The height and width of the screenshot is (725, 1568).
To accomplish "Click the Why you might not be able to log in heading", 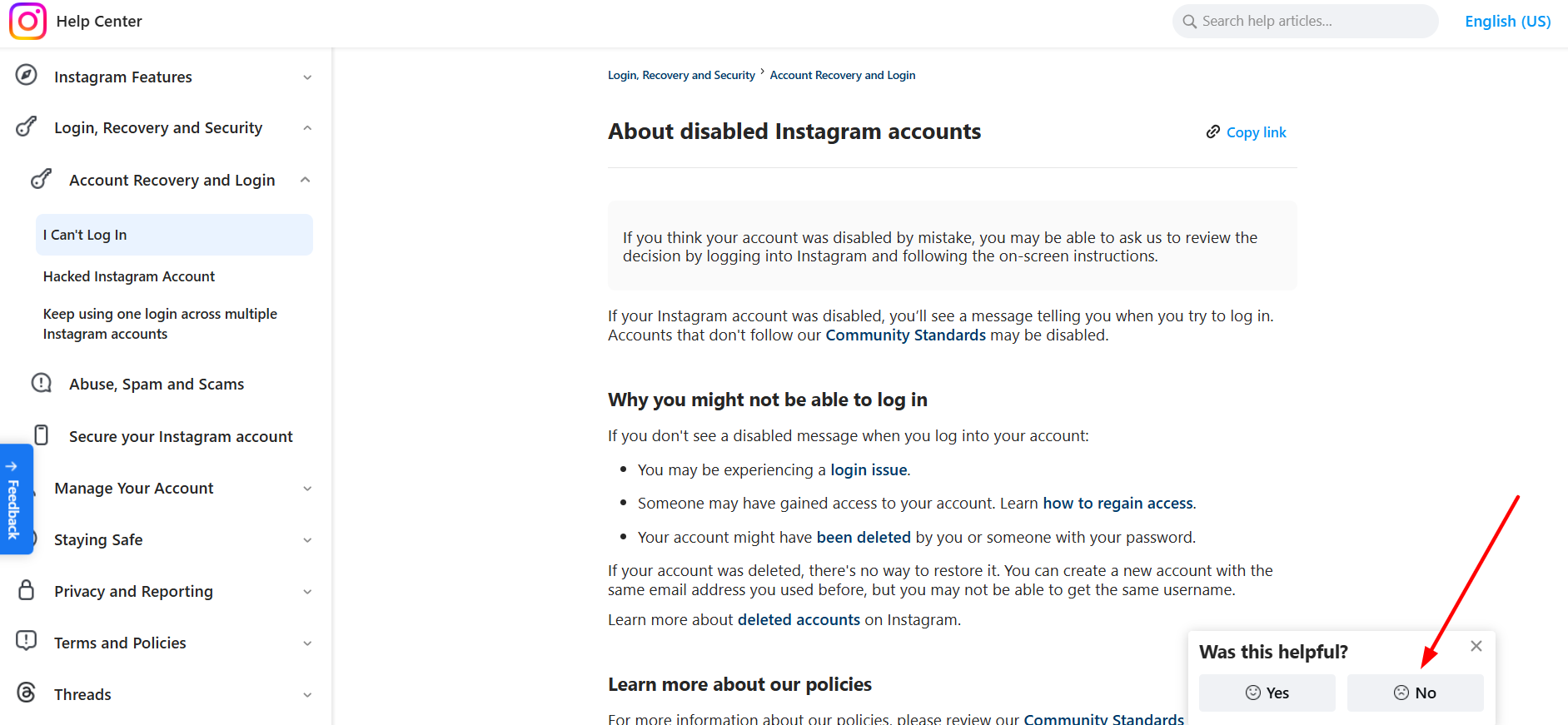I will pos(767,400).
